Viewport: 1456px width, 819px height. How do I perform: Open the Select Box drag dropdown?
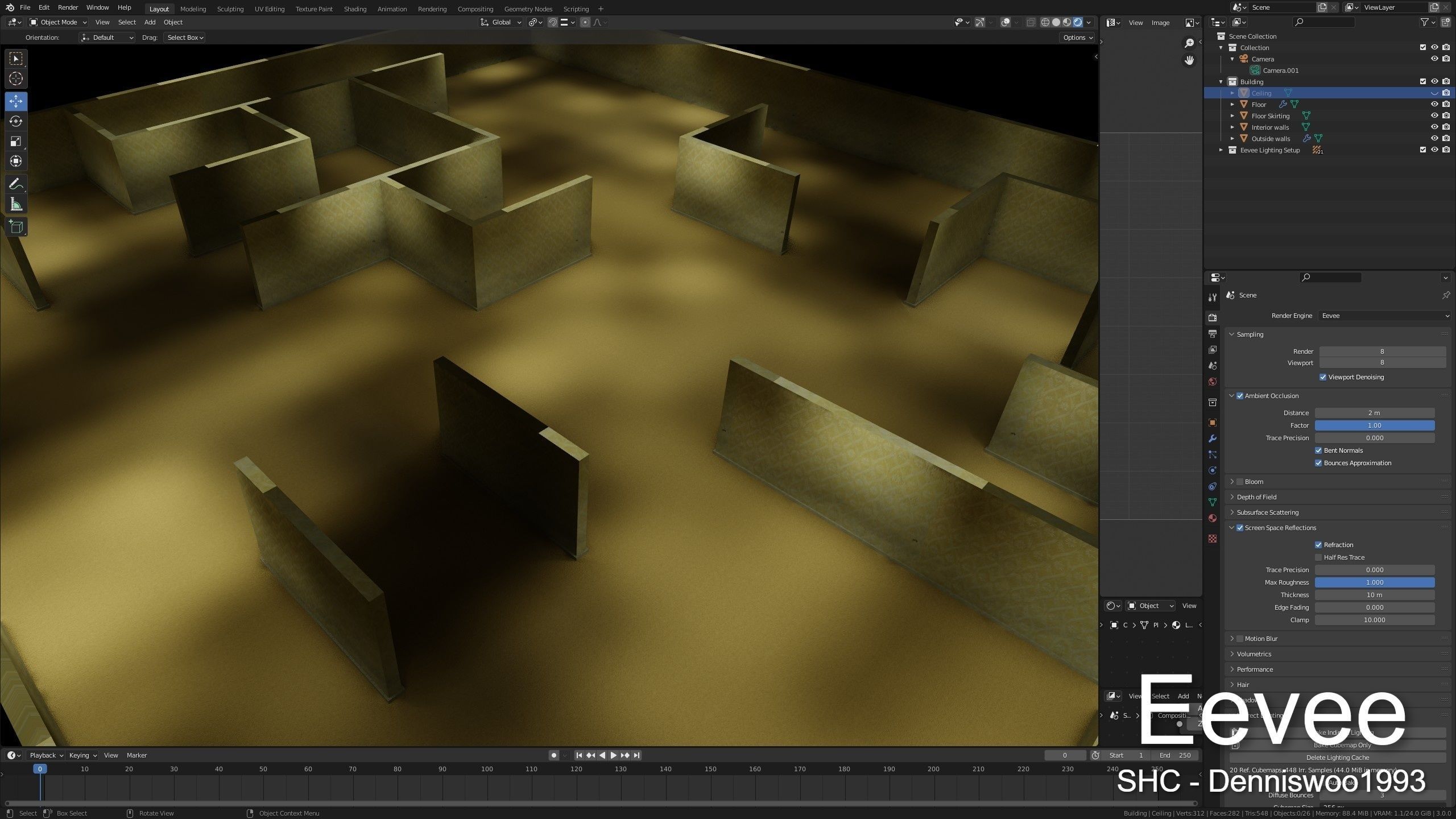[184, 38]
